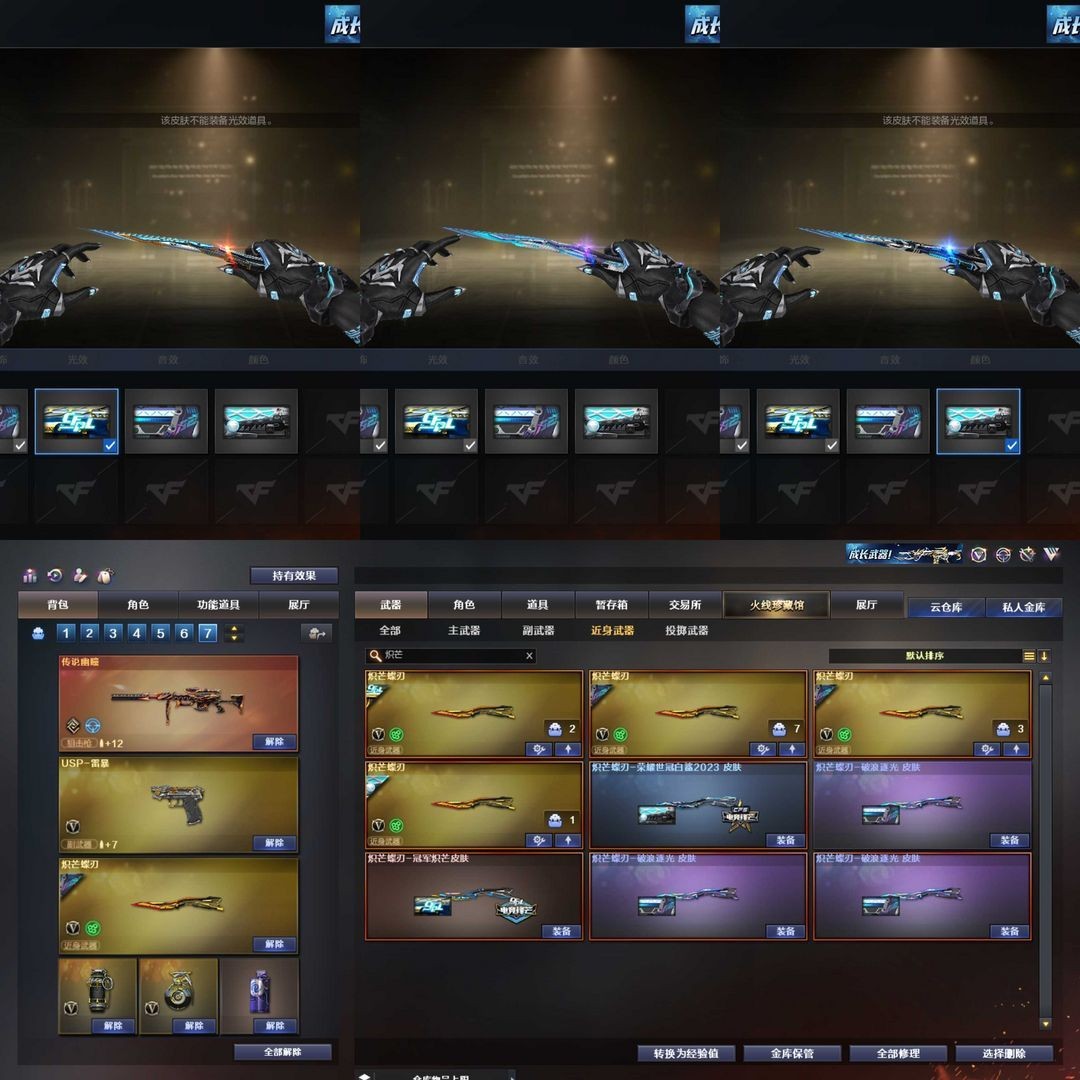Click the blue bag icon before backpack number 1
The image size is (1080, 1080).
39,633
